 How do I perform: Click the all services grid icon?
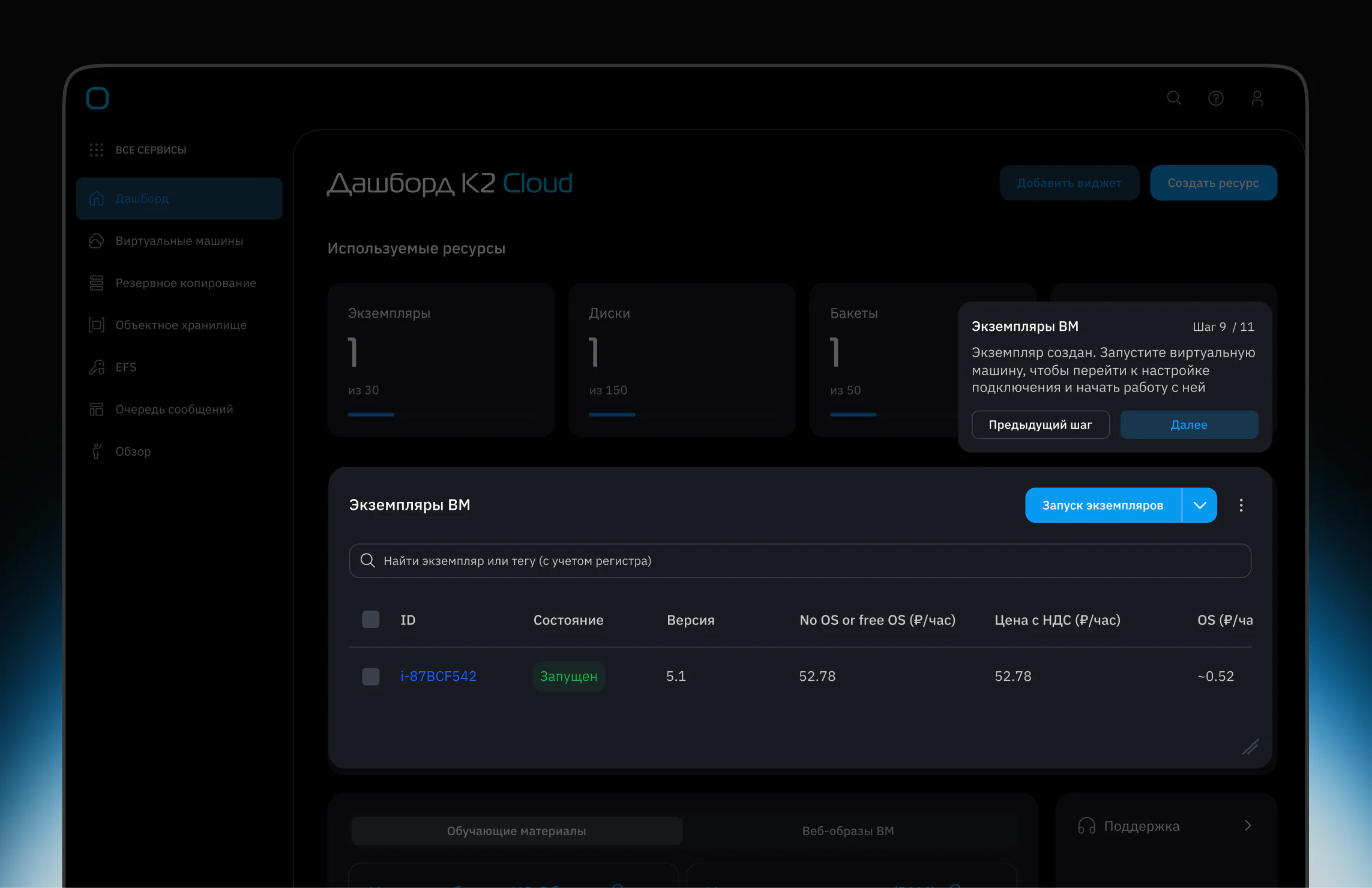(x=96, y=150)
